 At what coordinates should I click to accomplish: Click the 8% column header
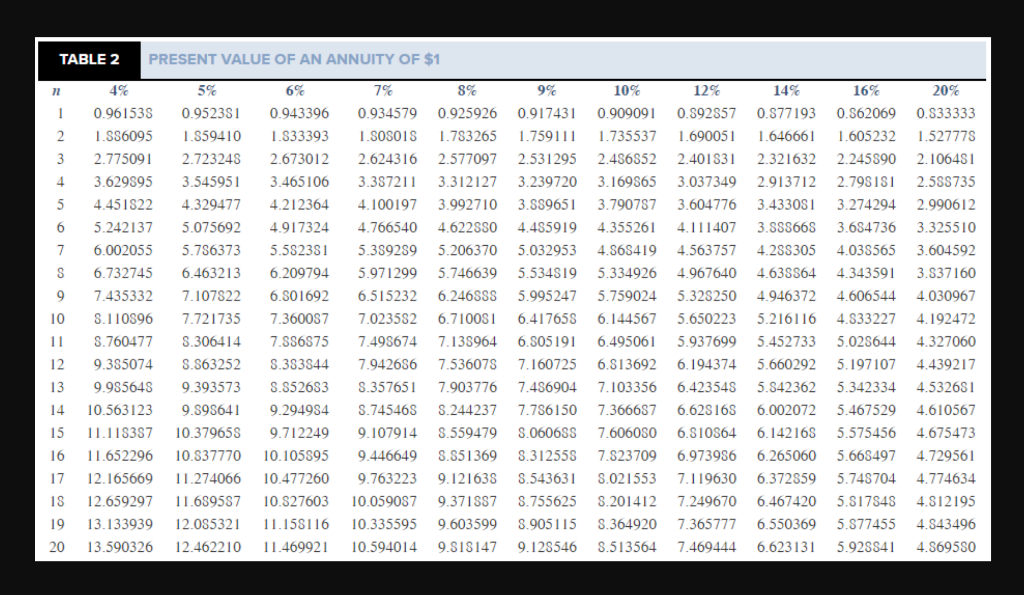[x=467, y=91]
